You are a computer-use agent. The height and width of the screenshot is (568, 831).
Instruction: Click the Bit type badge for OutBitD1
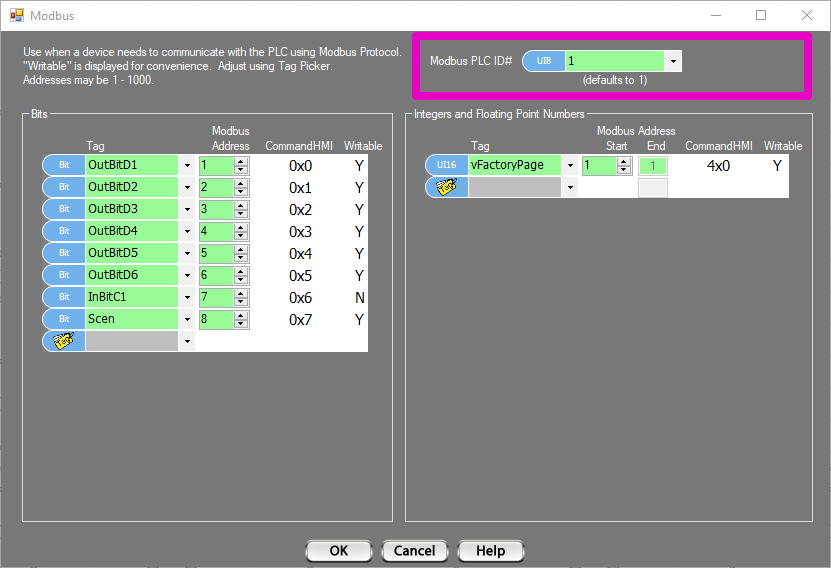[x=63, y=165]
